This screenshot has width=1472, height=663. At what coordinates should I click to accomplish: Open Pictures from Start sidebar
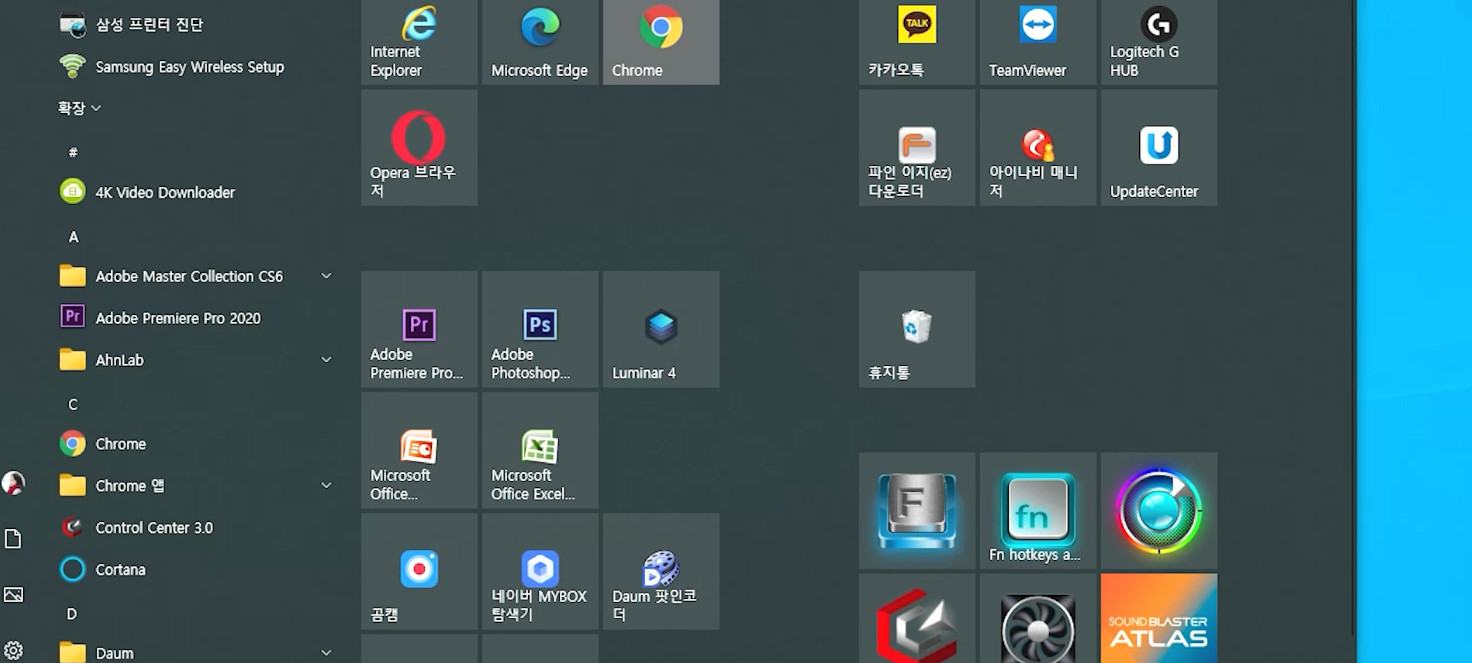coord(13,595)
